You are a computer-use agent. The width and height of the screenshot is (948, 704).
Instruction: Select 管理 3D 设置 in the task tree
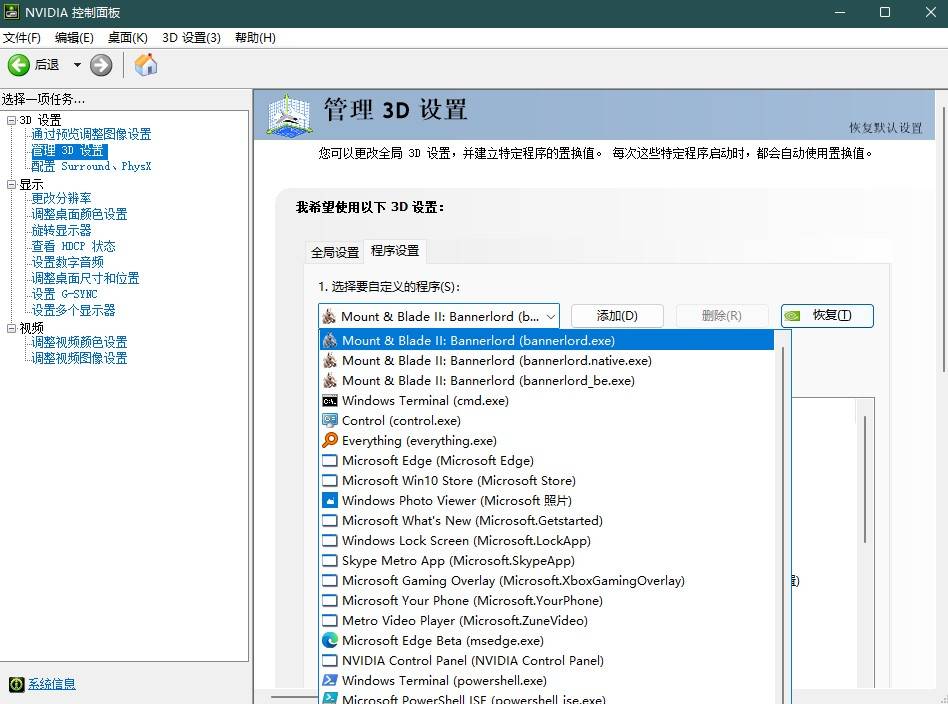(x=69, y=151)
